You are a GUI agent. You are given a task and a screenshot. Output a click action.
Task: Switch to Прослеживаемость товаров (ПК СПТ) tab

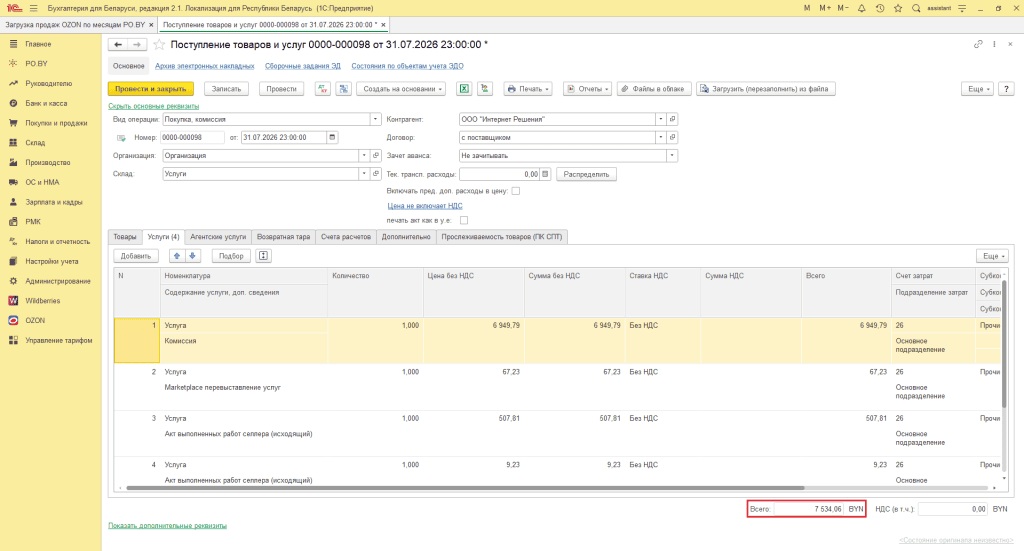(x=502, y=237)
